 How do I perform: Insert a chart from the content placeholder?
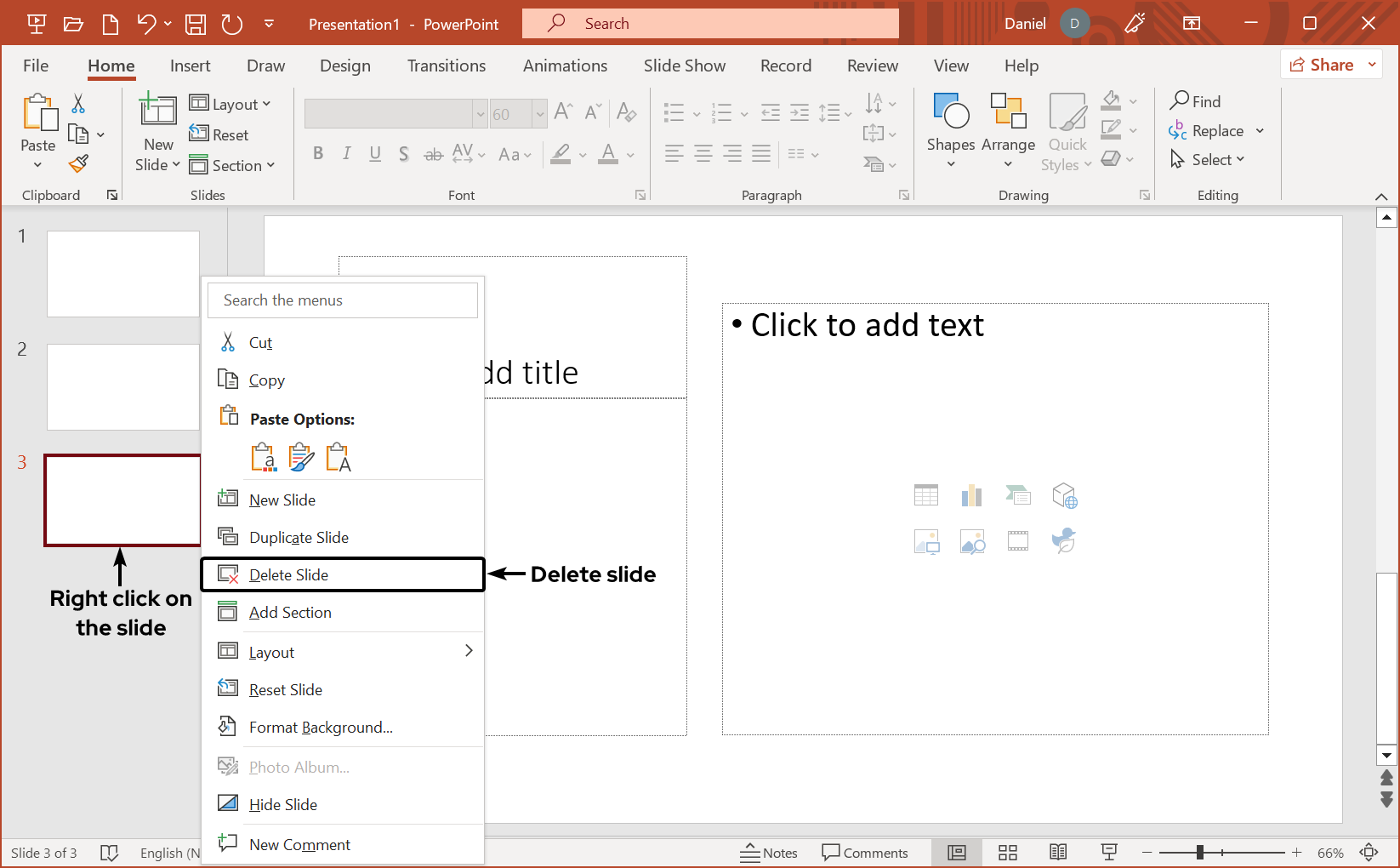(x=971, y=494)
